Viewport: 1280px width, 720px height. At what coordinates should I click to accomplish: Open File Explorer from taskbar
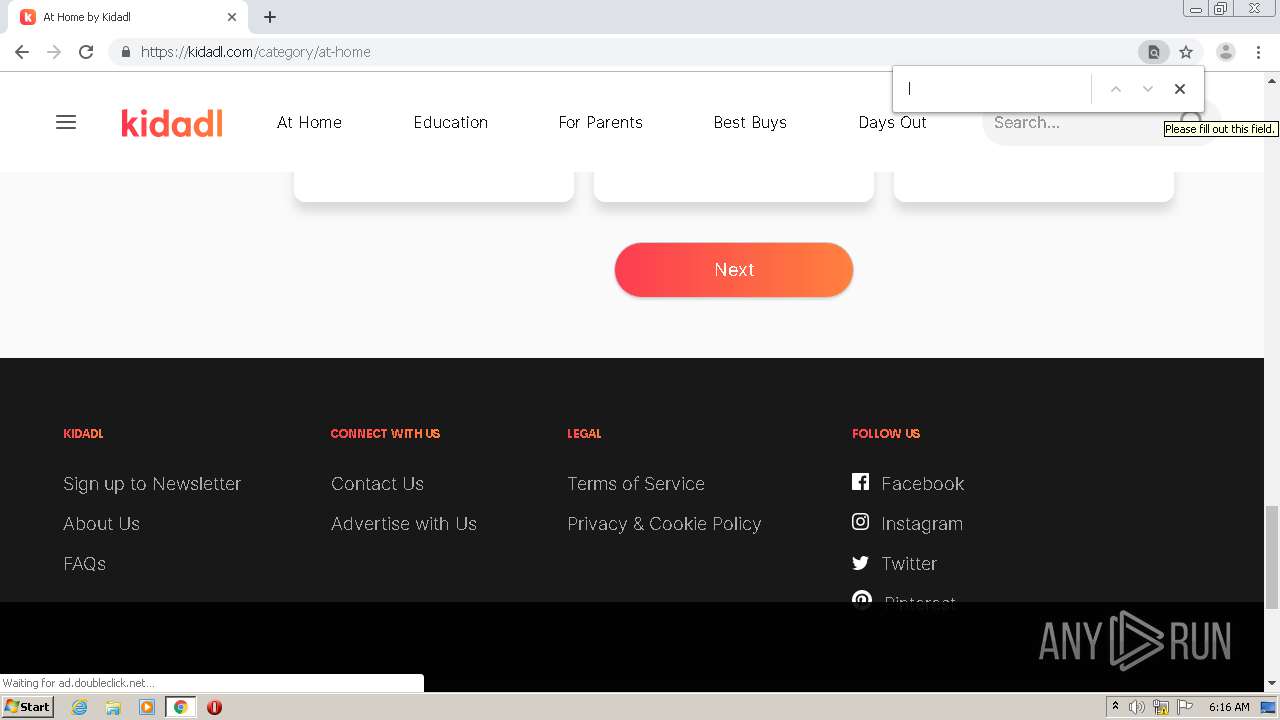(113, 707)
